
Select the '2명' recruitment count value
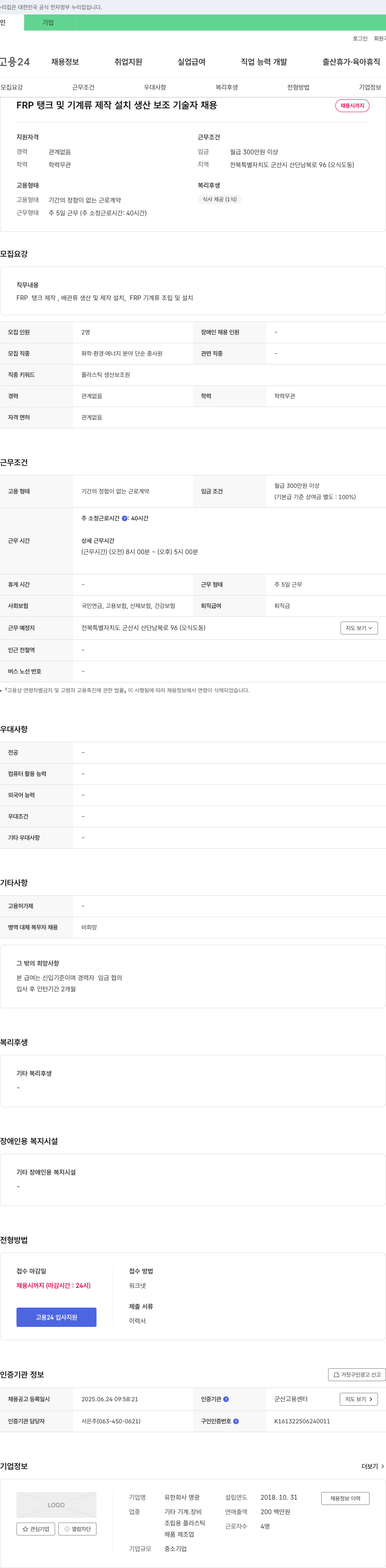click(86, 332)
